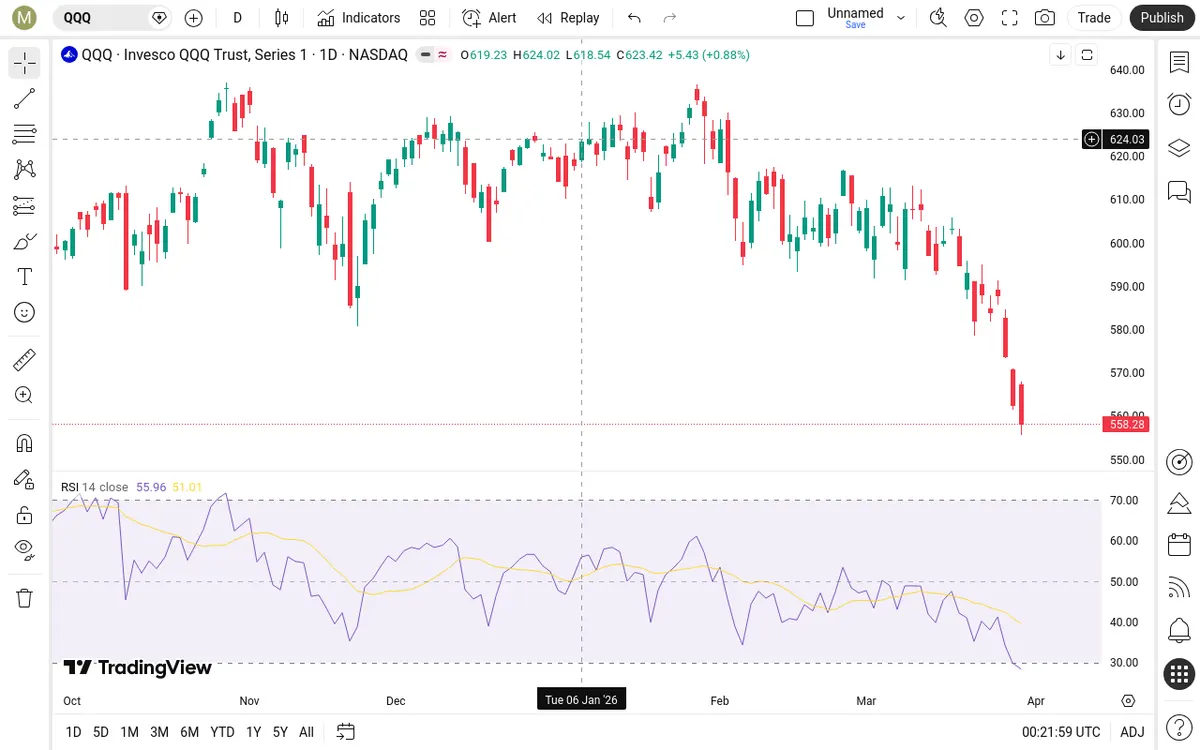Publish the chart idea
The height and width of the screenshot is (750, 1200).
coord(1161,17)
